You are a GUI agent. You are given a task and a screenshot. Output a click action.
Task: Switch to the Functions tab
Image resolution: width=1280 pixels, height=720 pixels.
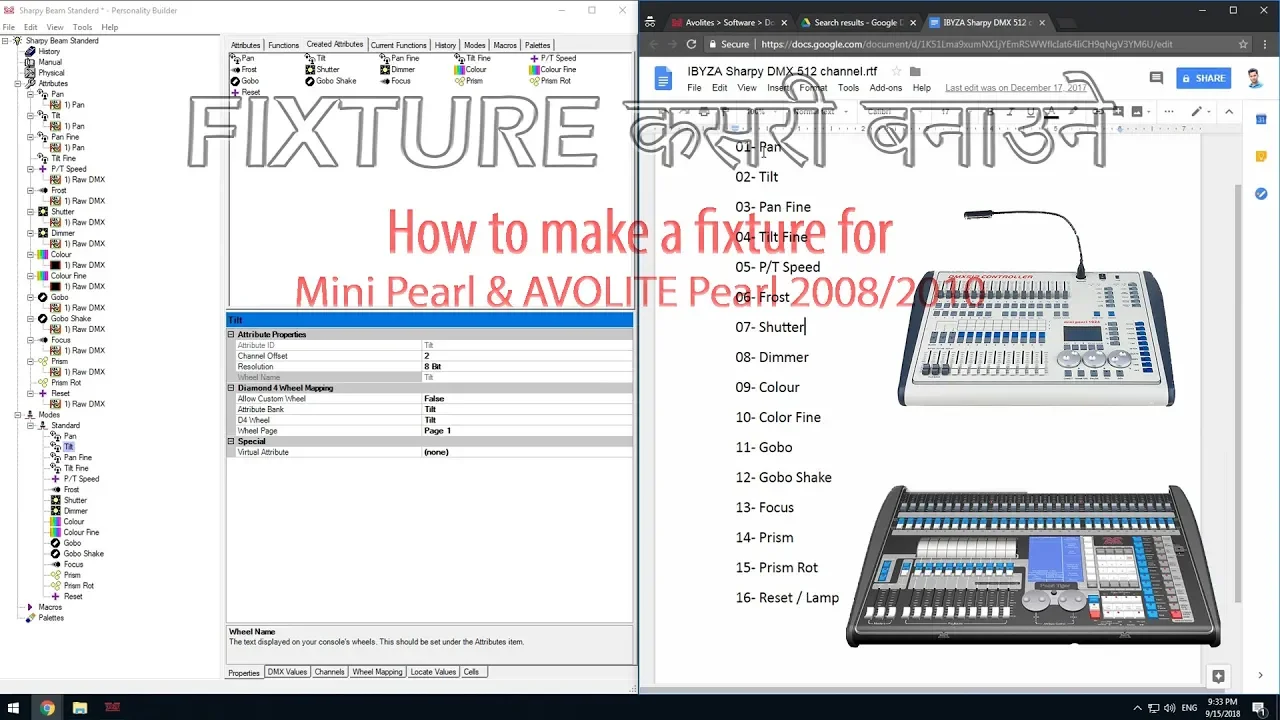283,45
